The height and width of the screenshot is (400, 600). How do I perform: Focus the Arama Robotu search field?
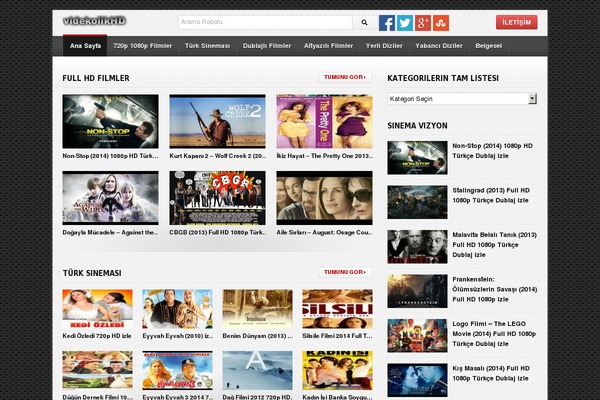(265, 23)
